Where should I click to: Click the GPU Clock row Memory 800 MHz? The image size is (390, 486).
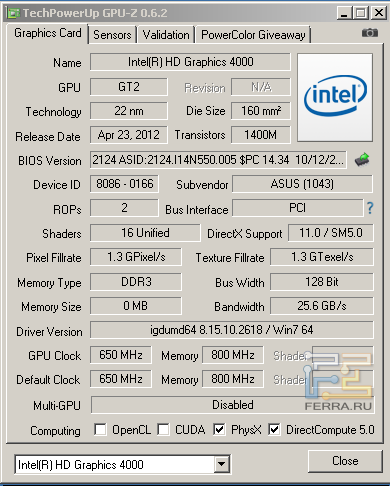[x=233, y=355]
